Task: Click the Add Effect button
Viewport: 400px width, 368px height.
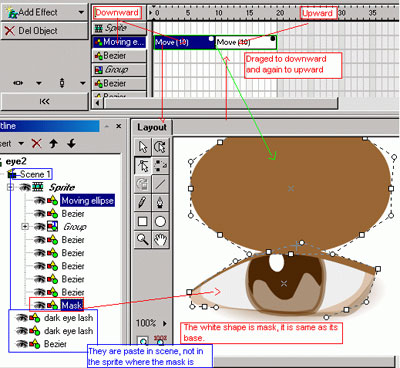Action: coord(45,13)
